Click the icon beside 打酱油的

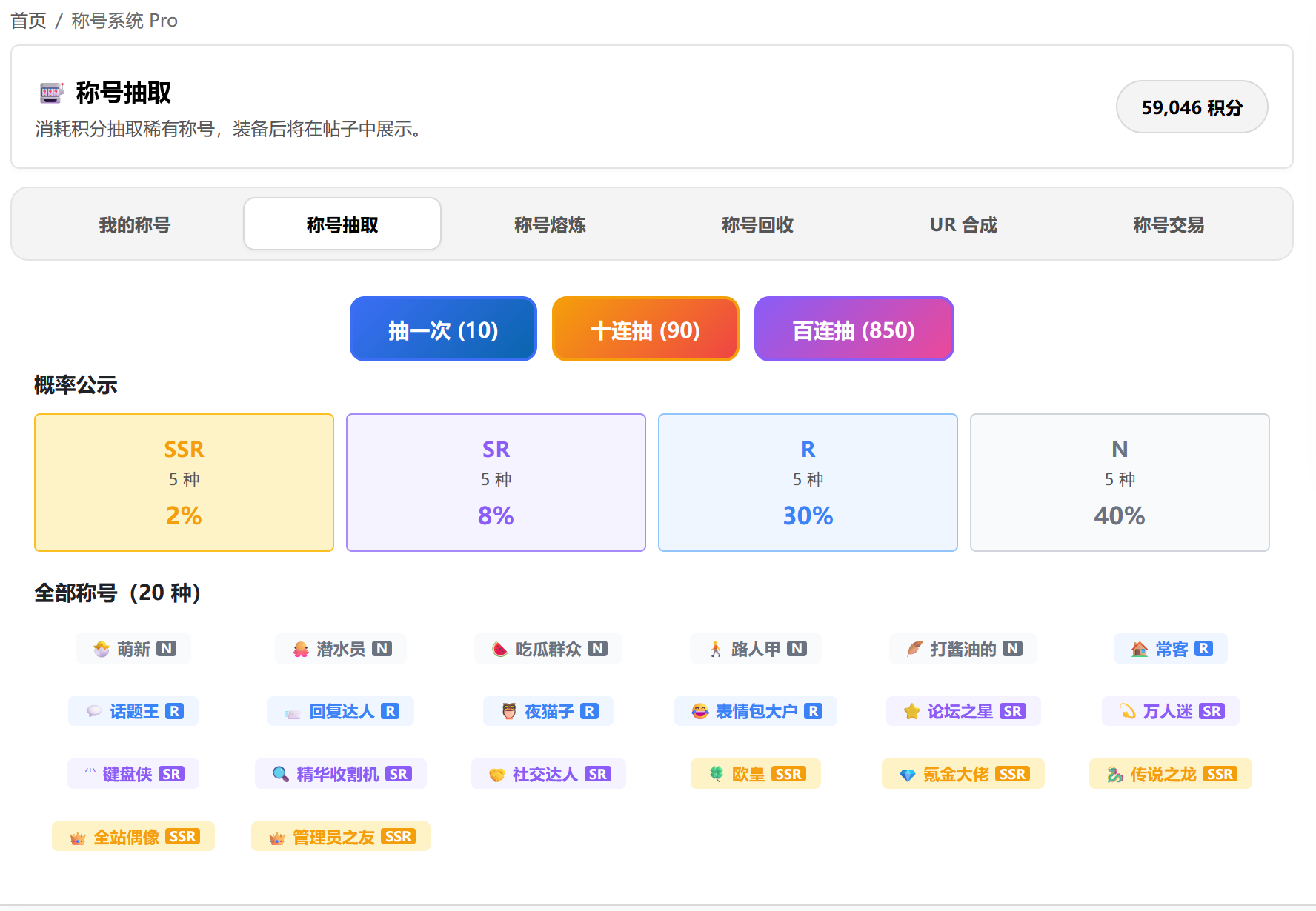tap(915, 650)
